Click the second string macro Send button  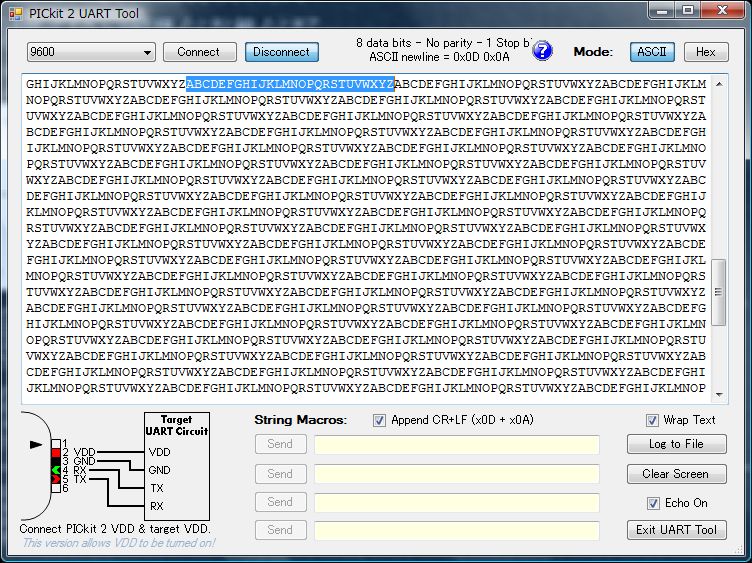[x=281, y=474]
